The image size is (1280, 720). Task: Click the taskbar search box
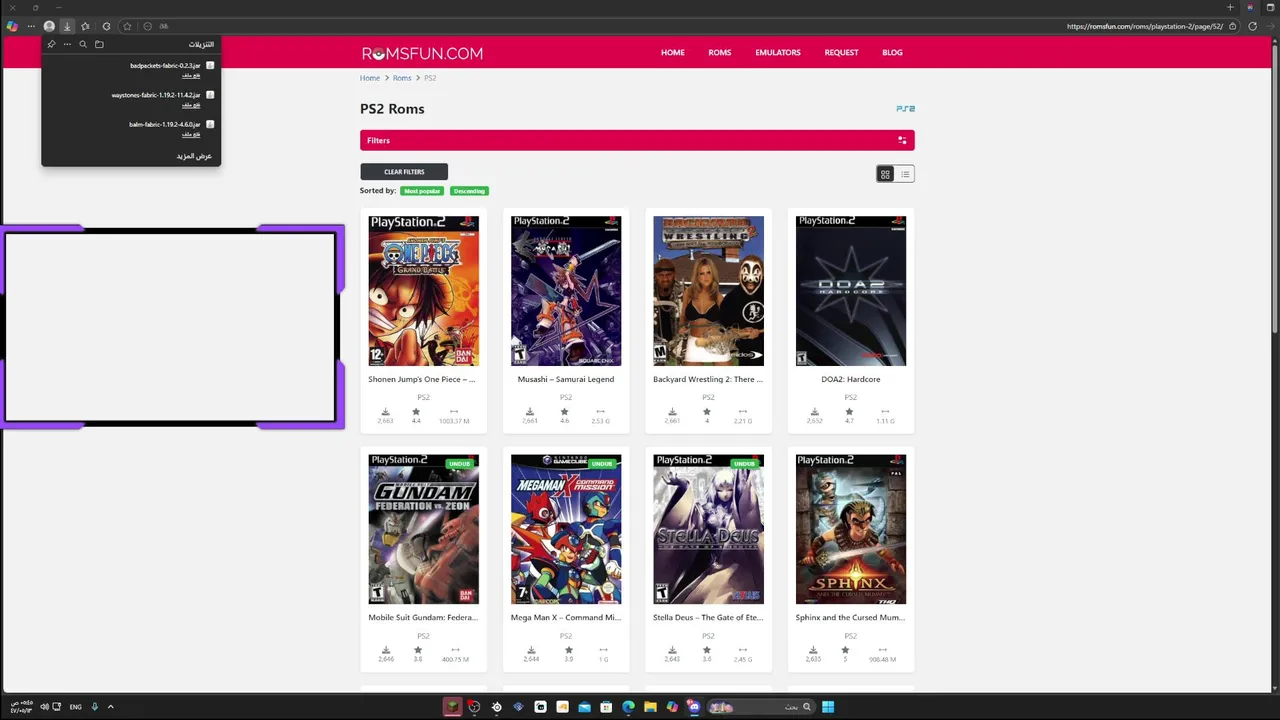761,707
